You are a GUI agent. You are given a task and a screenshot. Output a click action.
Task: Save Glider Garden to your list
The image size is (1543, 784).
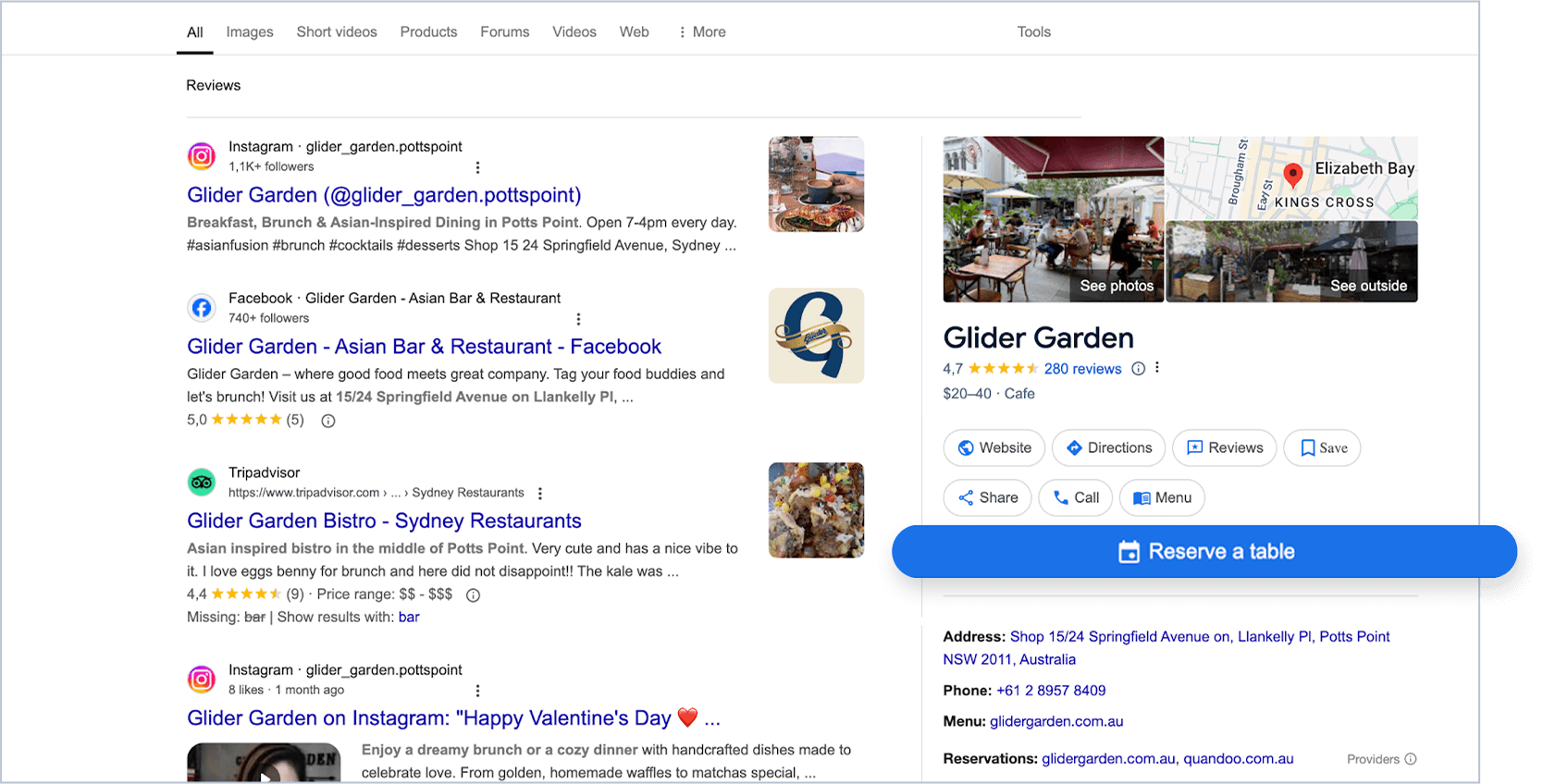1322,448
